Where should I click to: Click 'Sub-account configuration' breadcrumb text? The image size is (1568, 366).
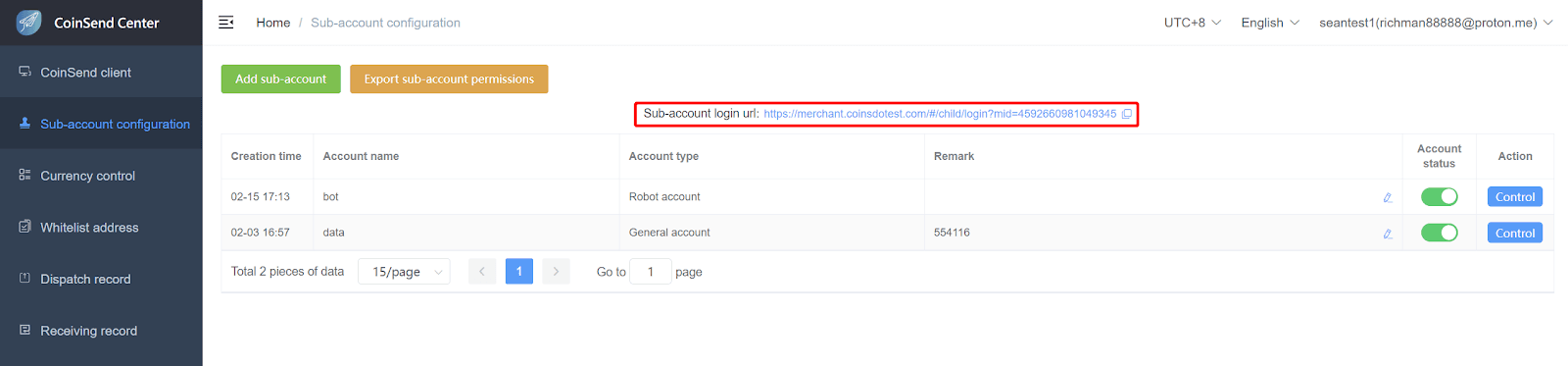click(385, 23)
